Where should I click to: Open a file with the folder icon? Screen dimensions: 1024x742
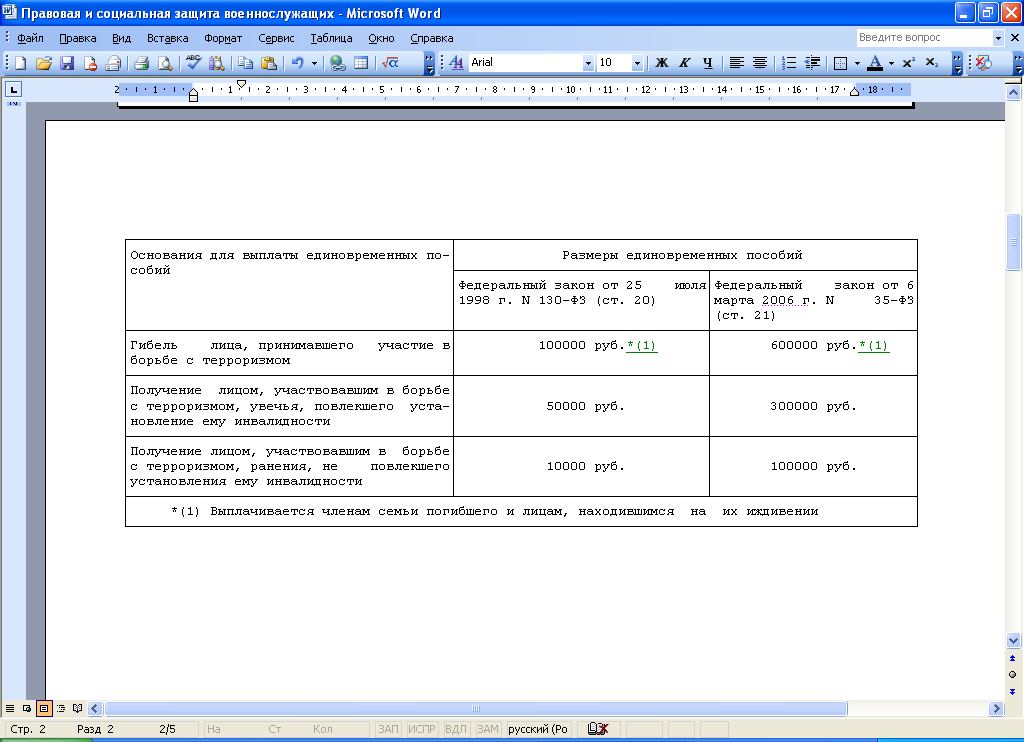click(x=44, y=63)
